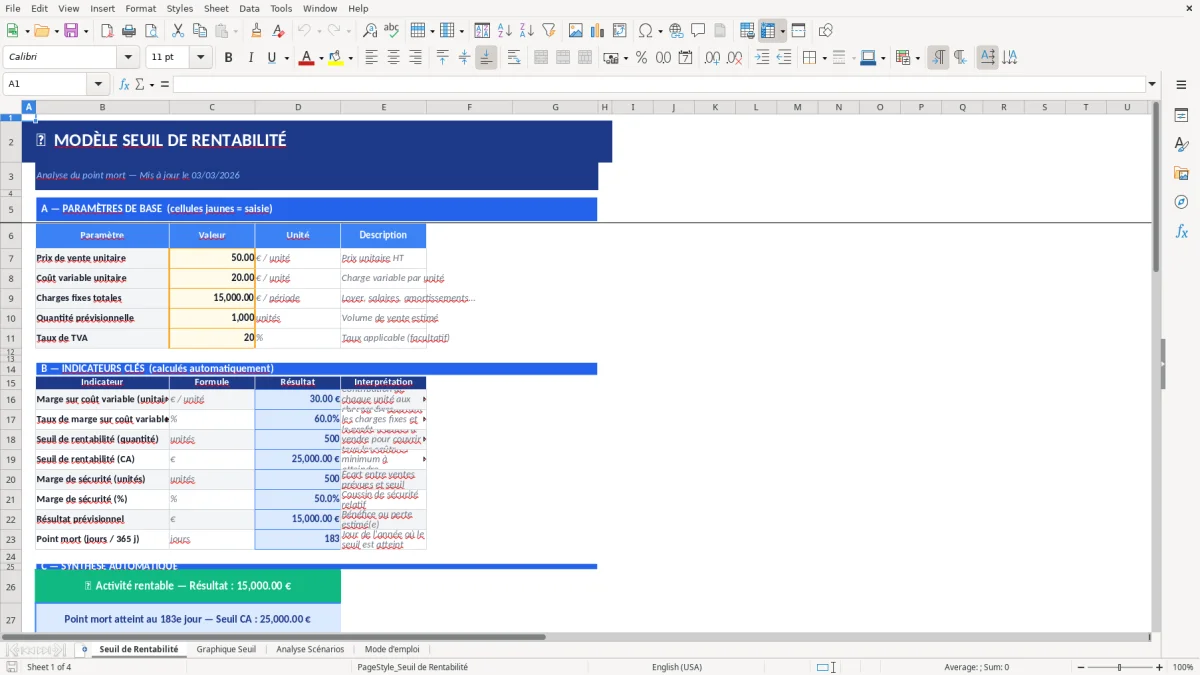Apply percent format with the % icon
The width and height of the screenshot is (1200, 675).
point(643,57)
